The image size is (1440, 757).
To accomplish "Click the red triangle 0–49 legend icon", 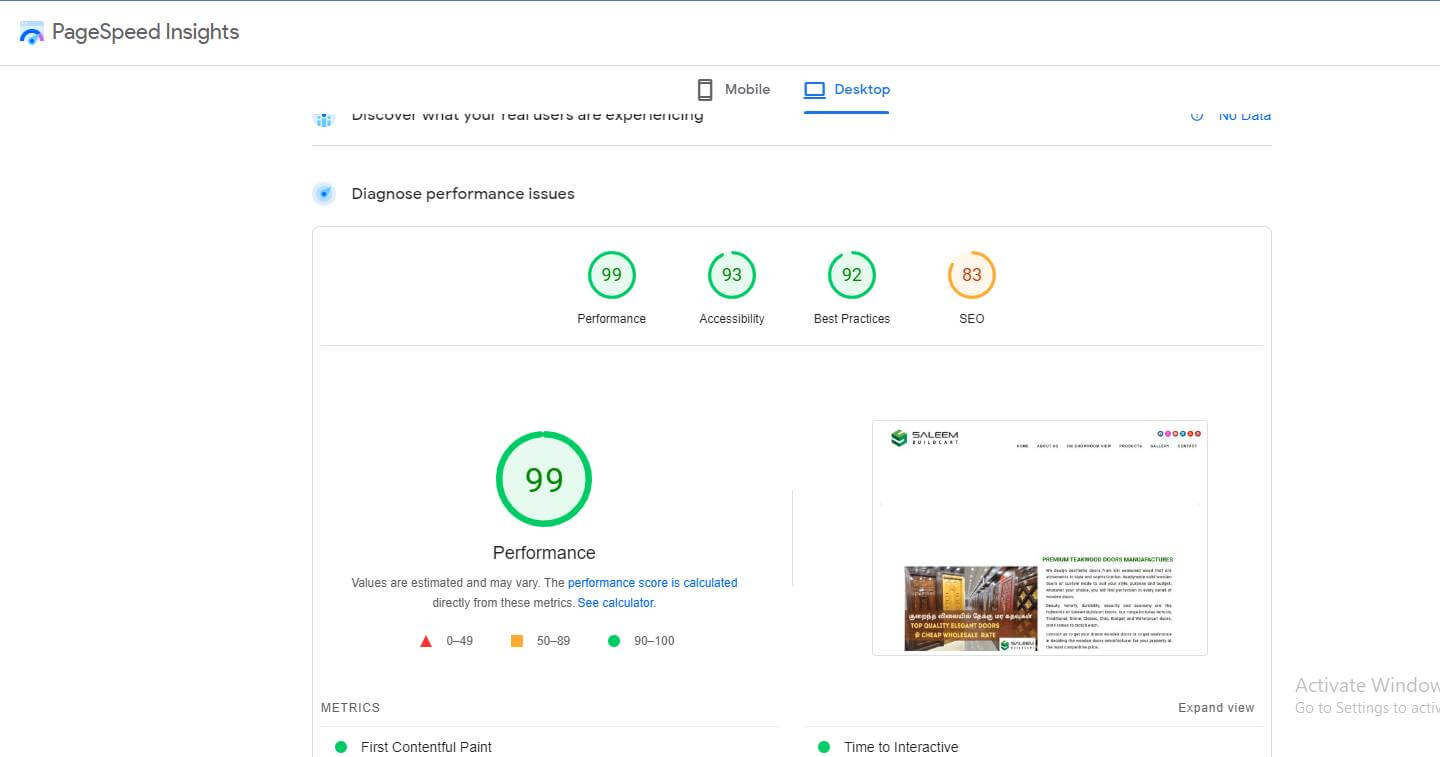I will pos(426,641).
